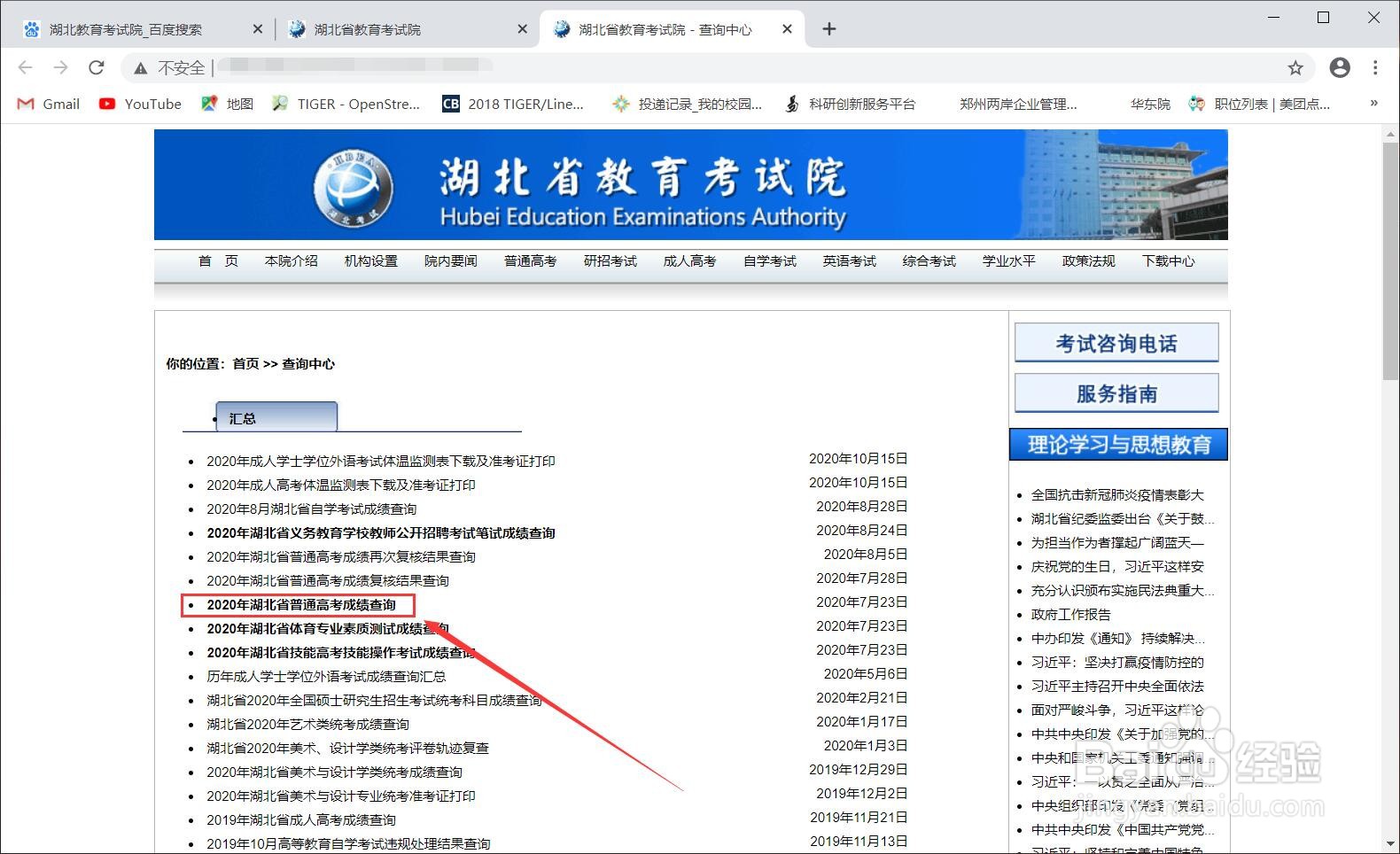Open 全国抗击新冠肺炎疫情表彰大 sidebar link
This screenshot has height=854, width=1400.
pos(1117,495)
